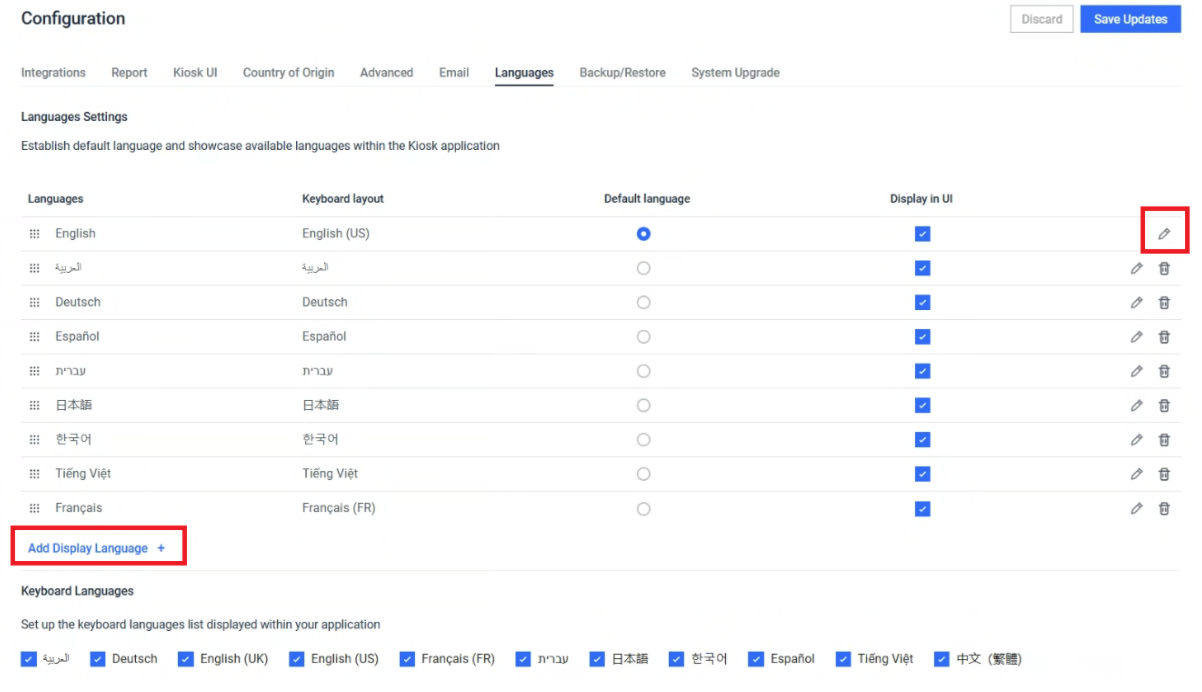The height and width of the screenshot is (692, 1202).
Task: Delete the Tiếng Việt language row
Action: [x=1164, y=474]
